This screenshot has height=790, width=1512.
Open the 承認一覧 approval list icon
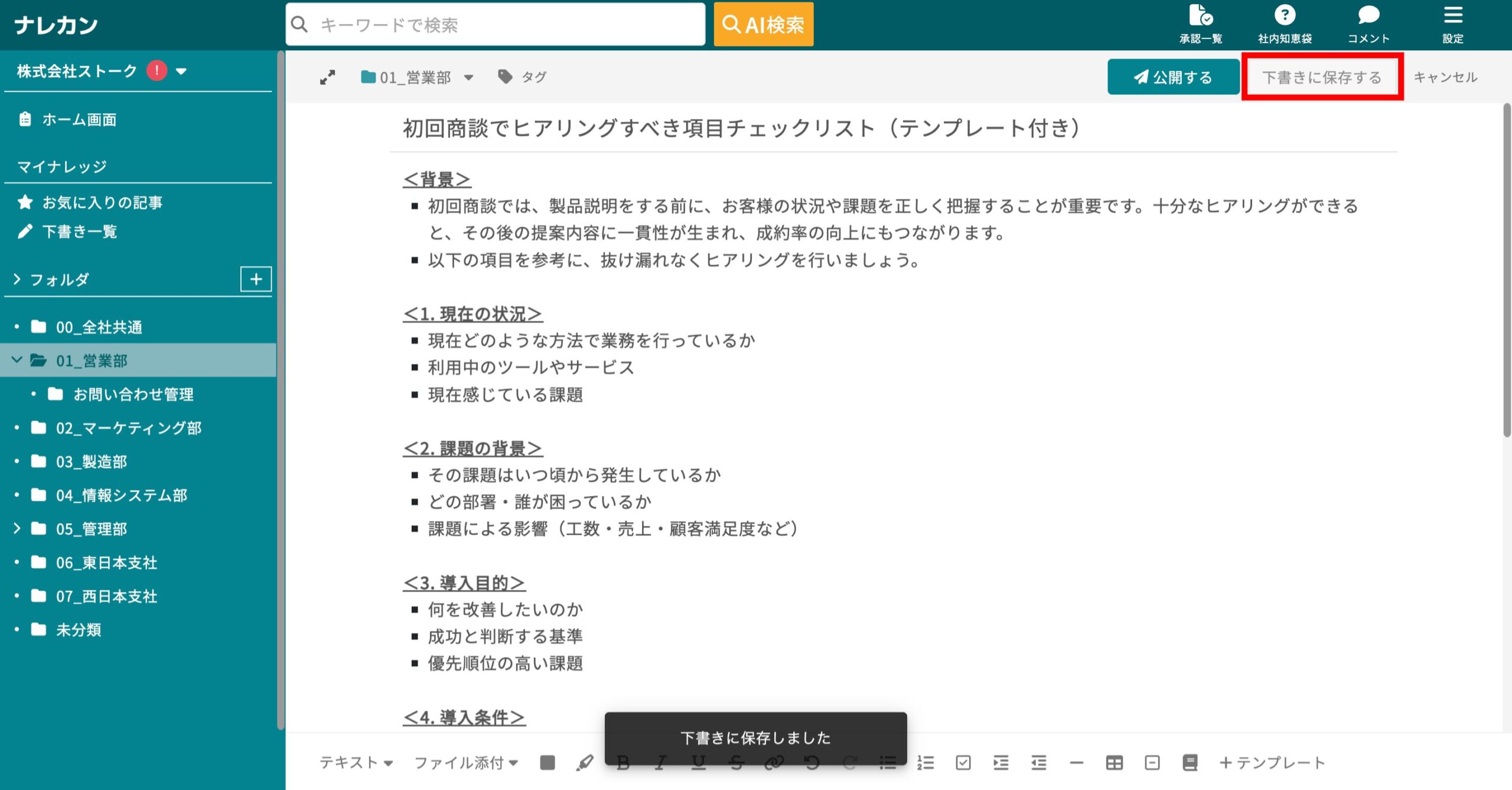(x=1200, y=24)
